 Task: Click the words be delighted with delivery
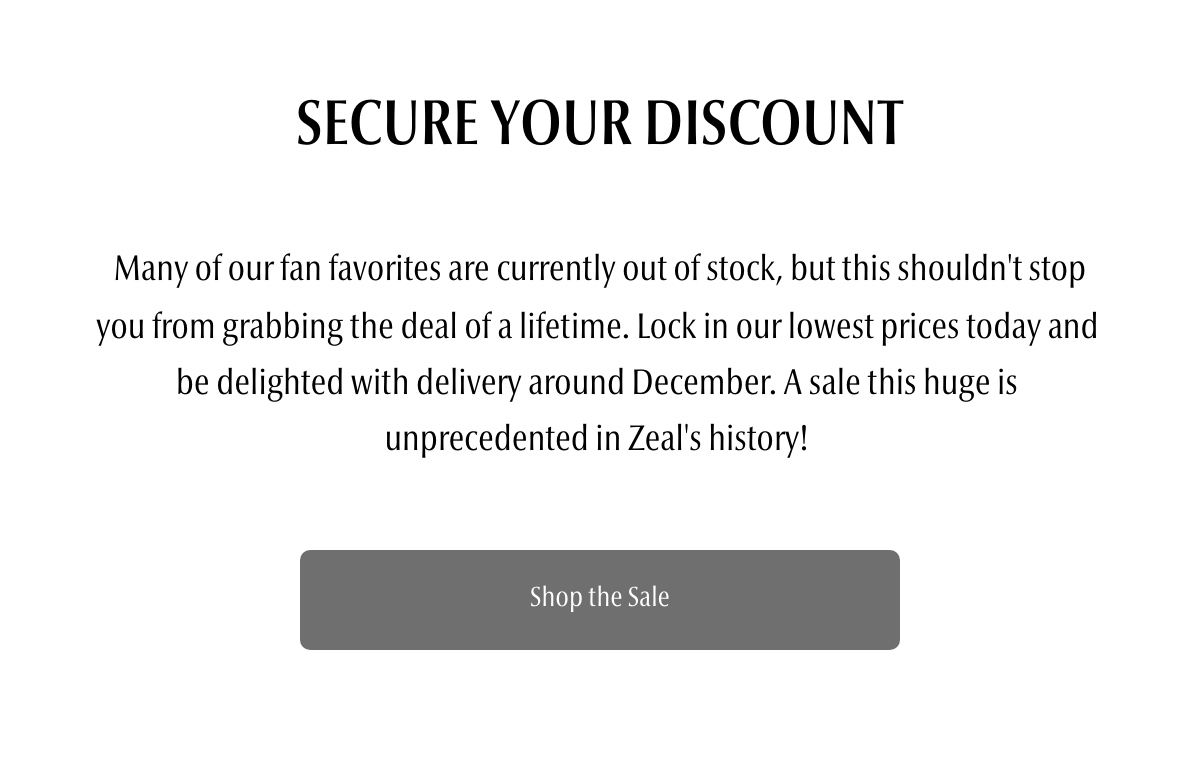tap(349, 382)
